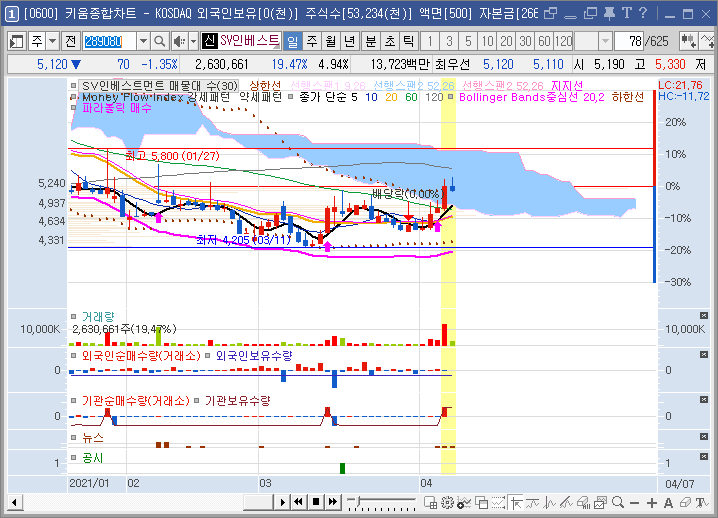Click the zoom magnifier tool
718x518 pixels.
tap(618, 502)
